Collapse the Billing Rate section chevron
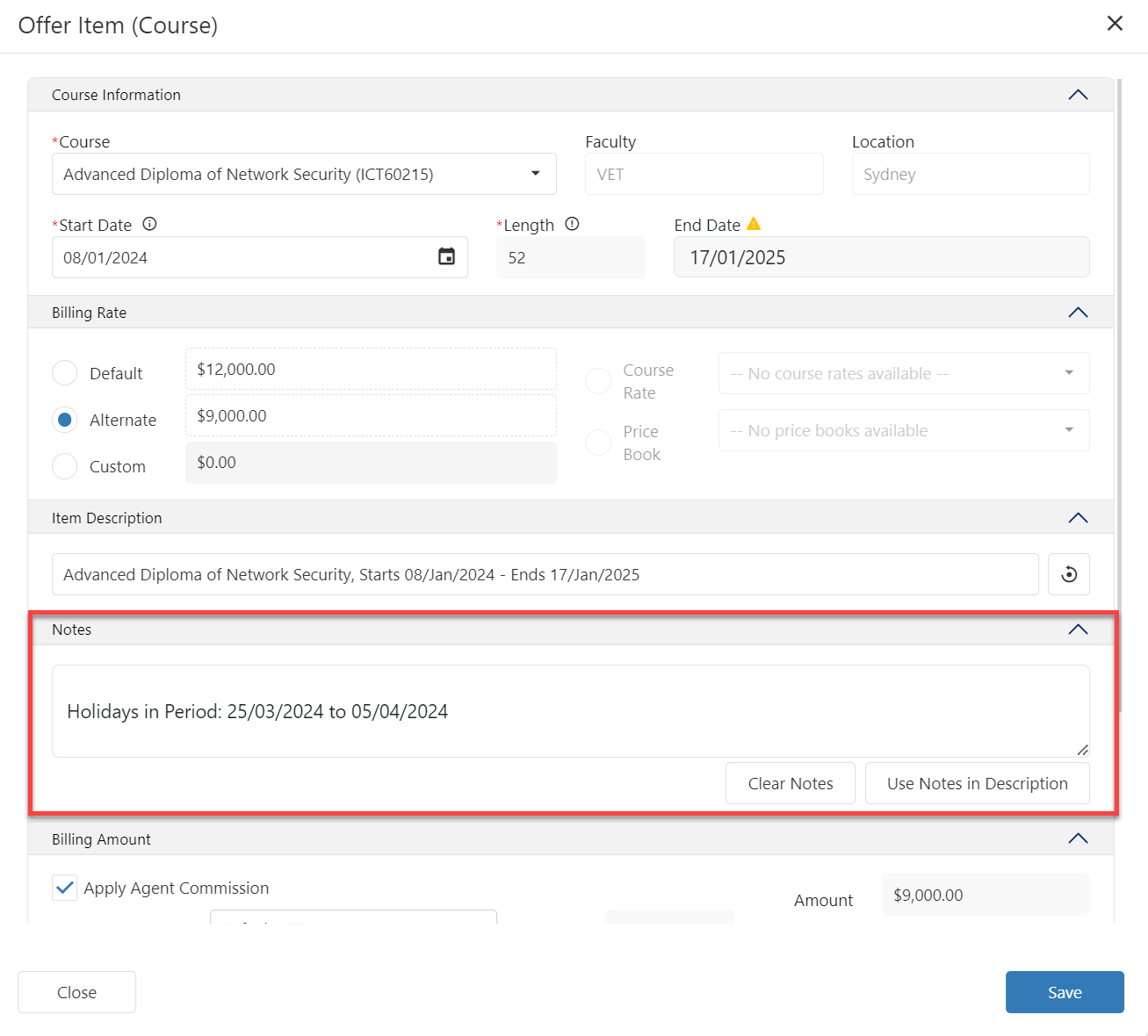Viewport: 1148px width, 1036px height. tap(1078, 313)
